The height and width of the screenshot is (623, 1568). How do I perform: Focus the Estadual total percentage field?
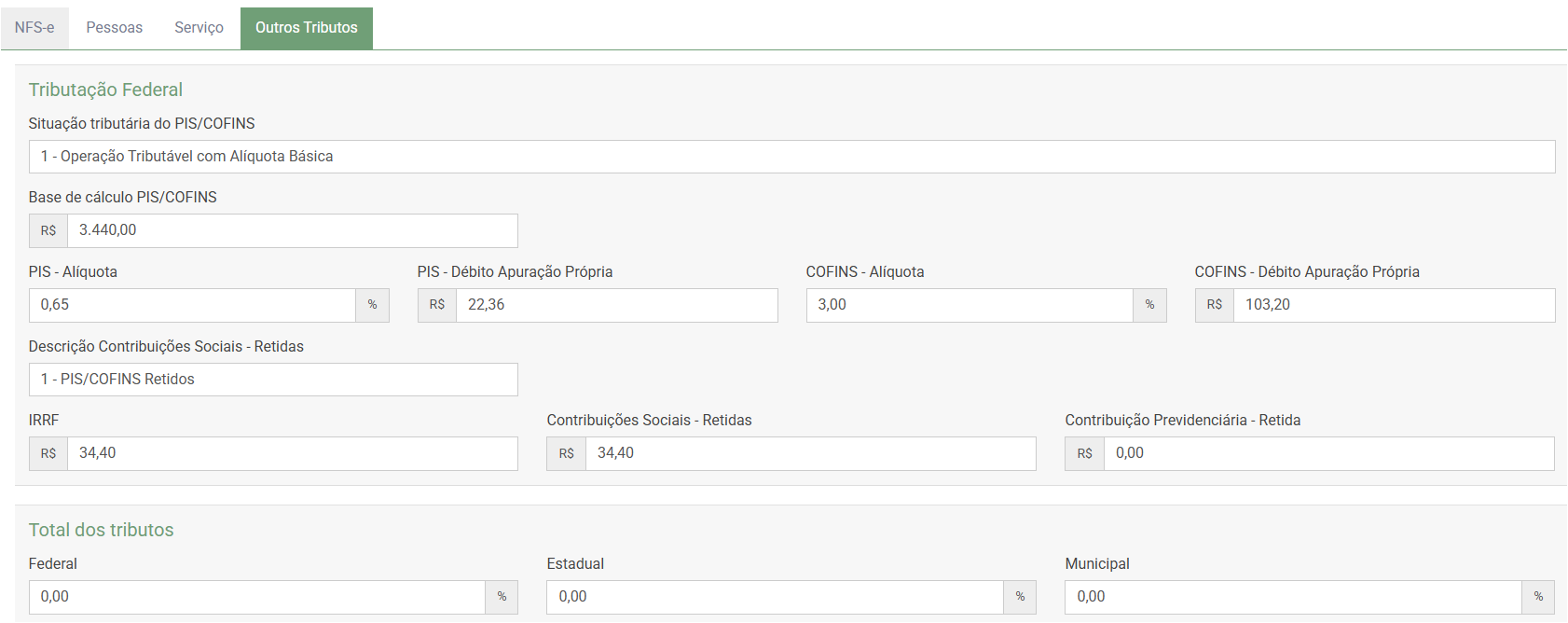click(775, 597)
